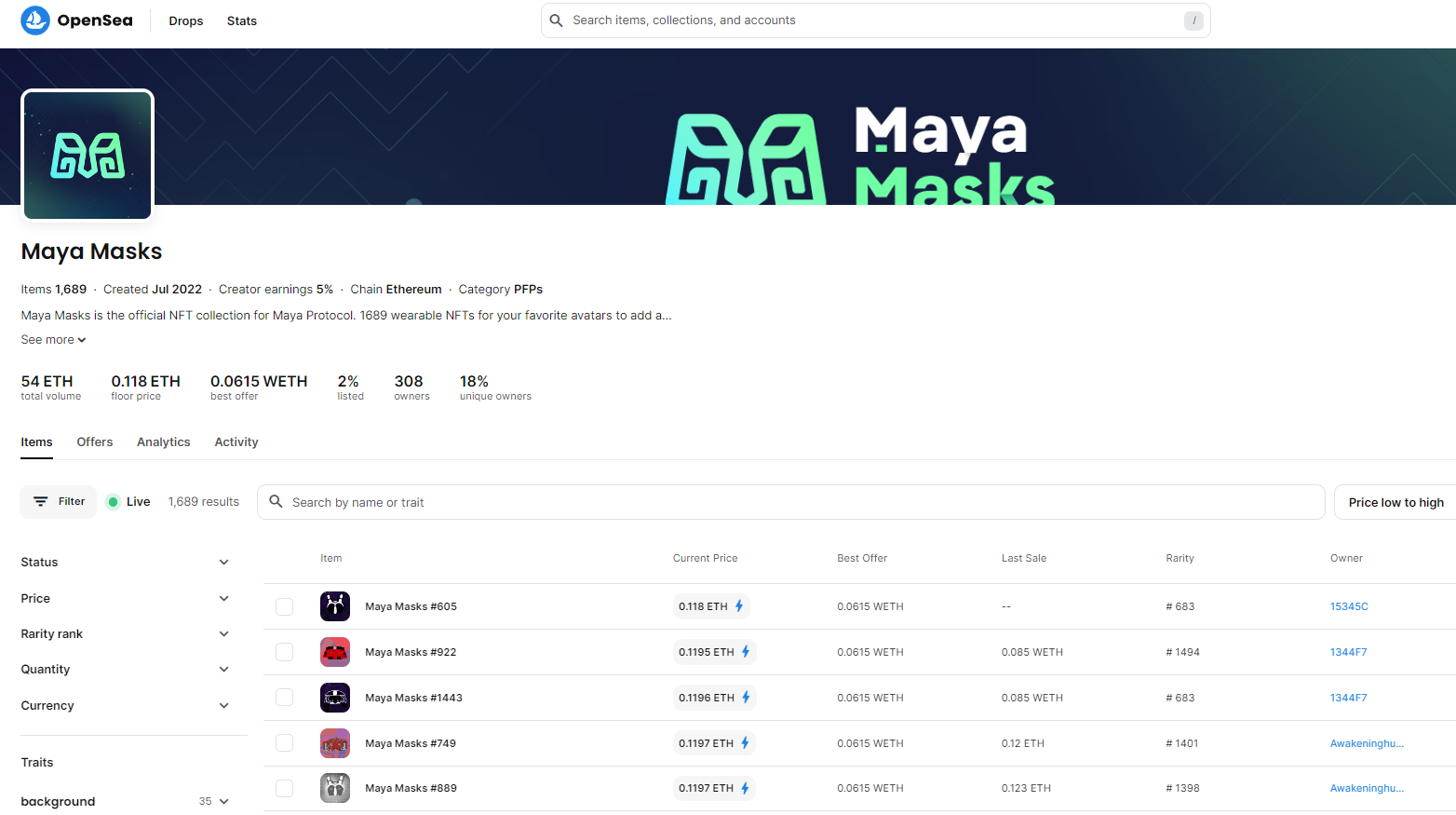Open Maya Masks #749 thumbnail
The width and height of the screenshot is (1456, 815).
click(335, 743)
